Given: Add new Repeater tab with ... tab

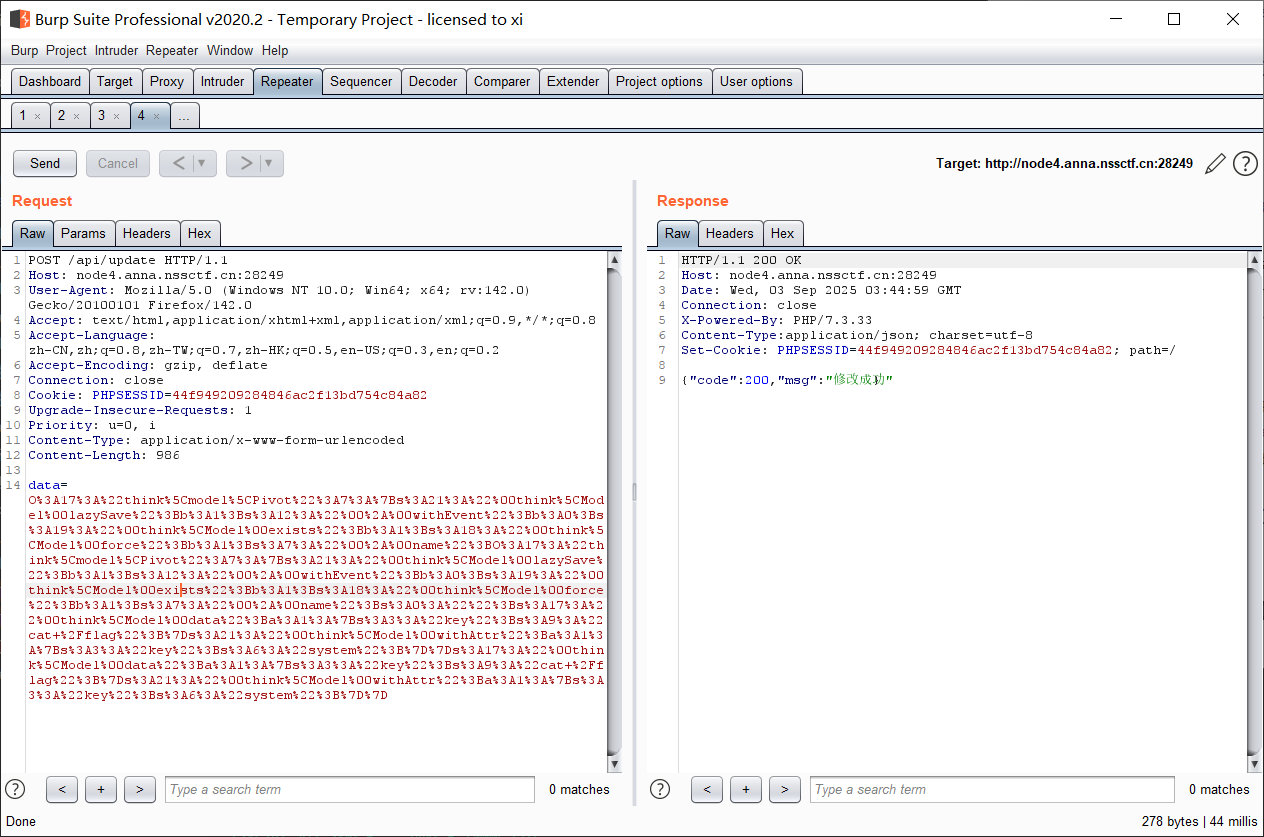Looking at the screenshot, I should pyautogui.click(x=183, y=116).
